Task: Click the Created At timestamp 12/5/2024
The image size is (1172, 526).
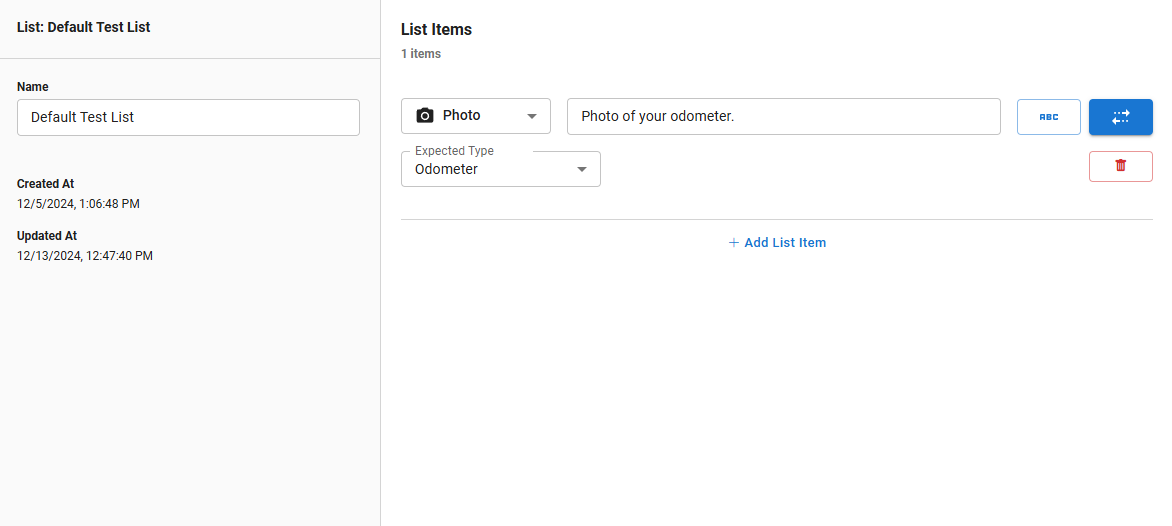Action: (x=78, y=204)
